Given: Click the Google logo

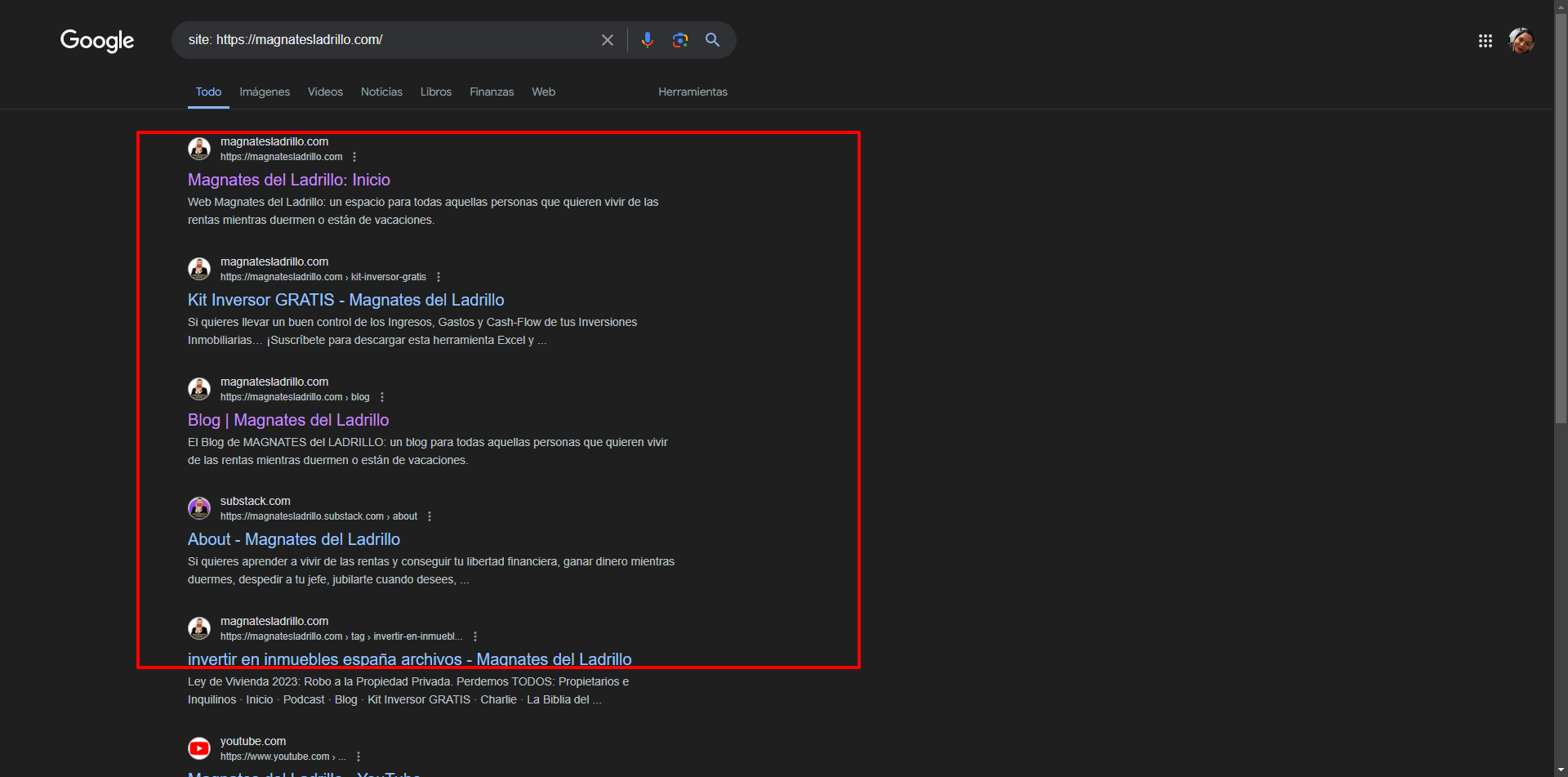Looking at the screenshot, I should (97, 40).
